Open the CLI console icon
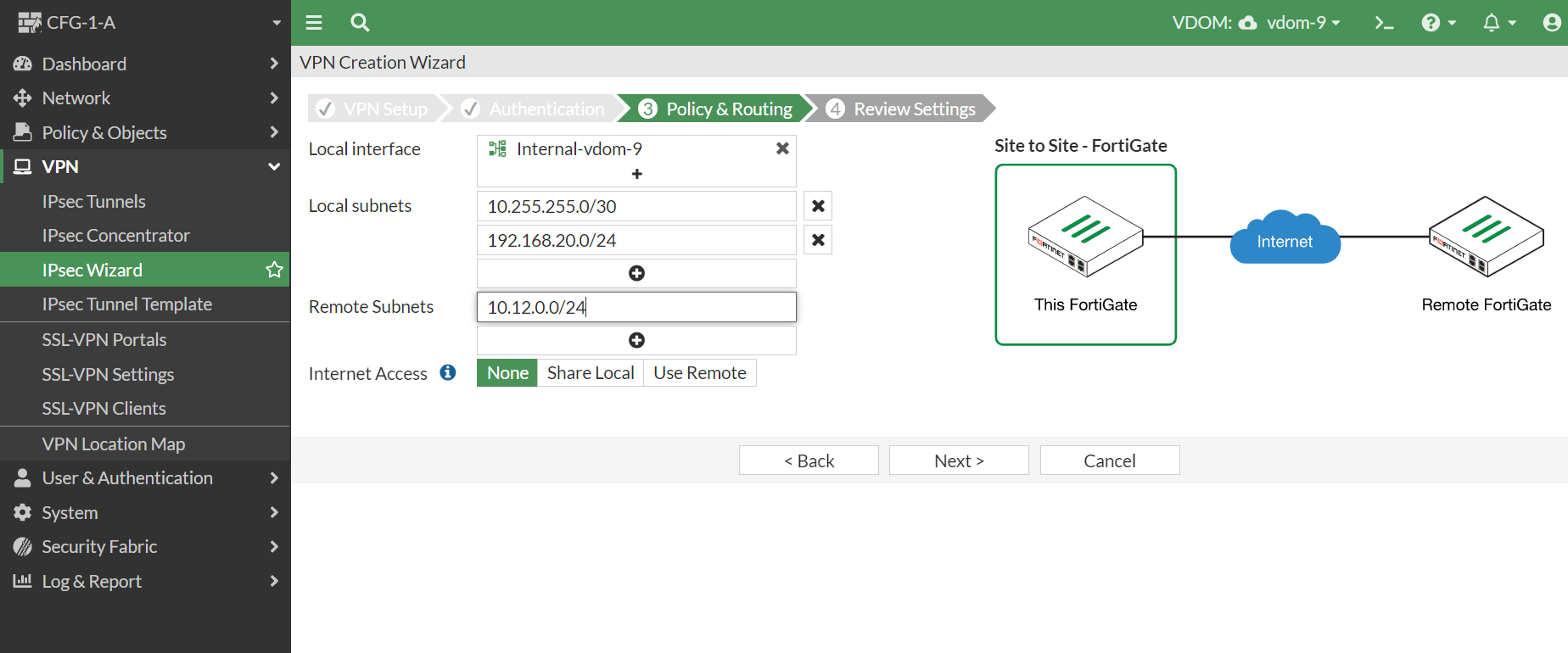The width and height of the screenshot is (1568, 653). tap(1384, 23)
